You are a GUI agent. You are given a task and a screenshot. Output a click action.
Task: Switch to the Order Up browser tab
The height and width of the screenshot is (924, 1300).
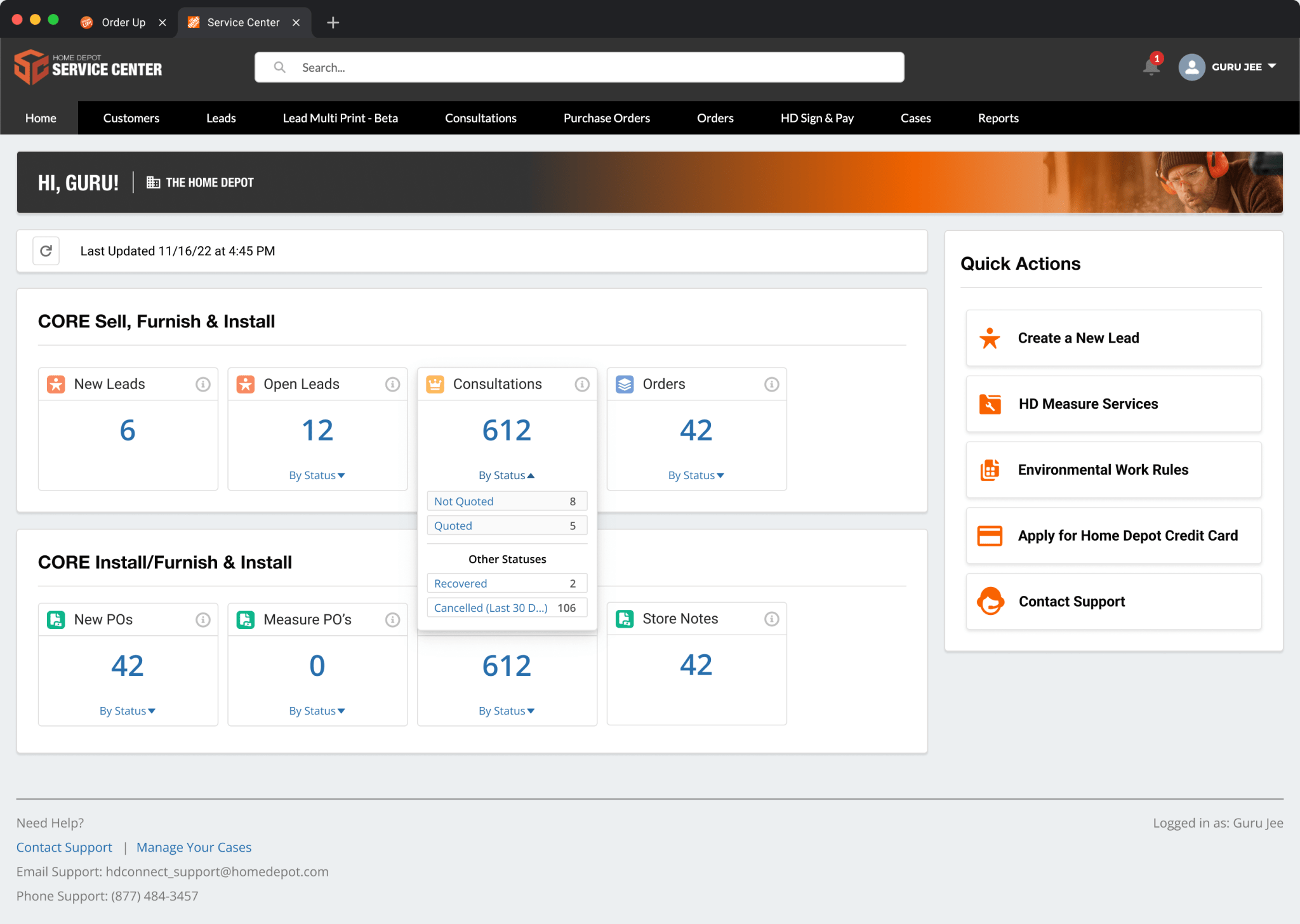pyautogui.click(x=123, y=23)
